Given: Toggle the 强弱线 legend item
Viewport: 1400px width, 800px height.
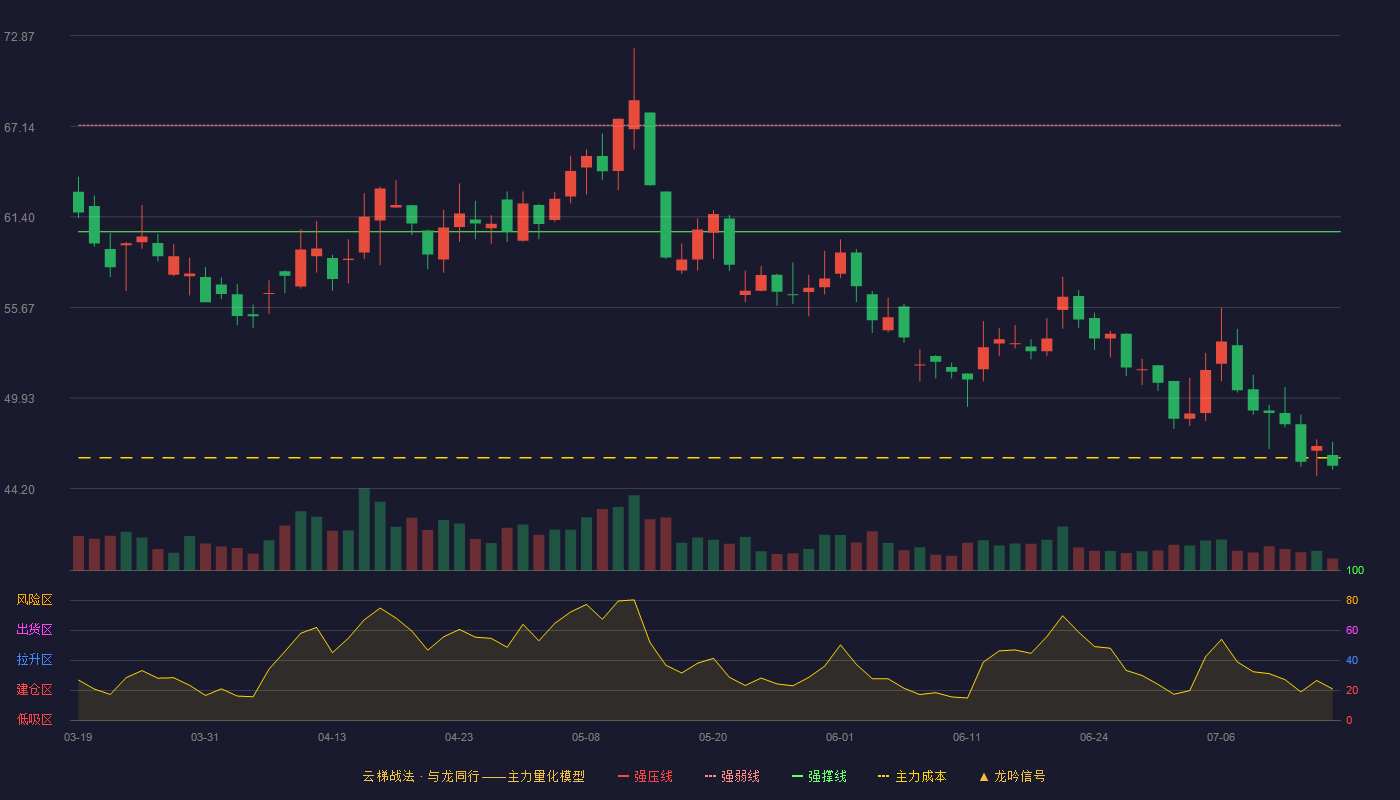Looking at the screenshot, I should pyautogui.click(x=732, y=776).
